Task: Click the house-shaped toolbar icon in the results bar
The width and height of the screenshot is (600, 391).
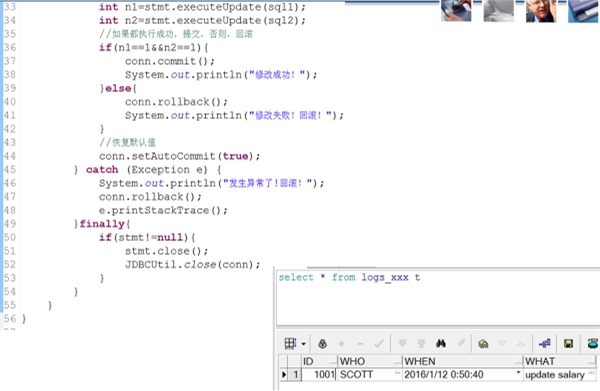Action: [x=483, y=344]
